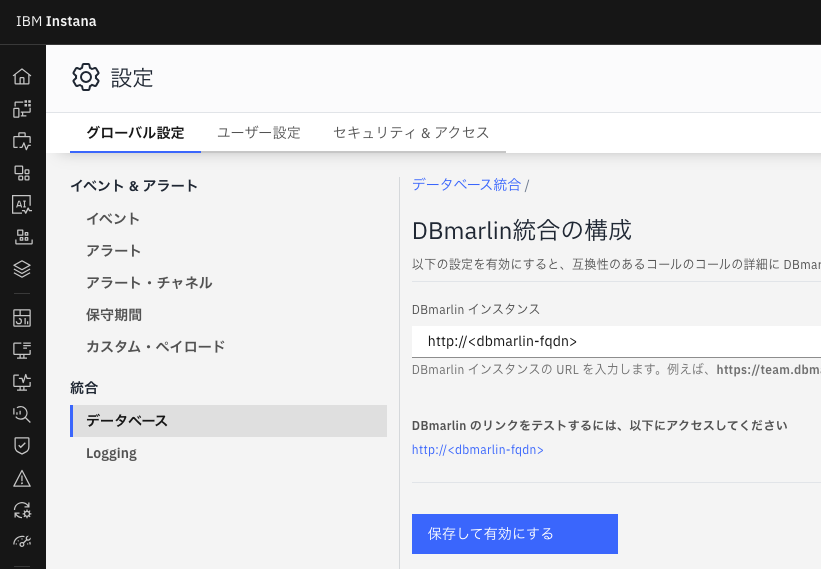Follow the データベース統合 breadcrumb link
This screenshot has height=569, width=821.
[x=467, y=185]
